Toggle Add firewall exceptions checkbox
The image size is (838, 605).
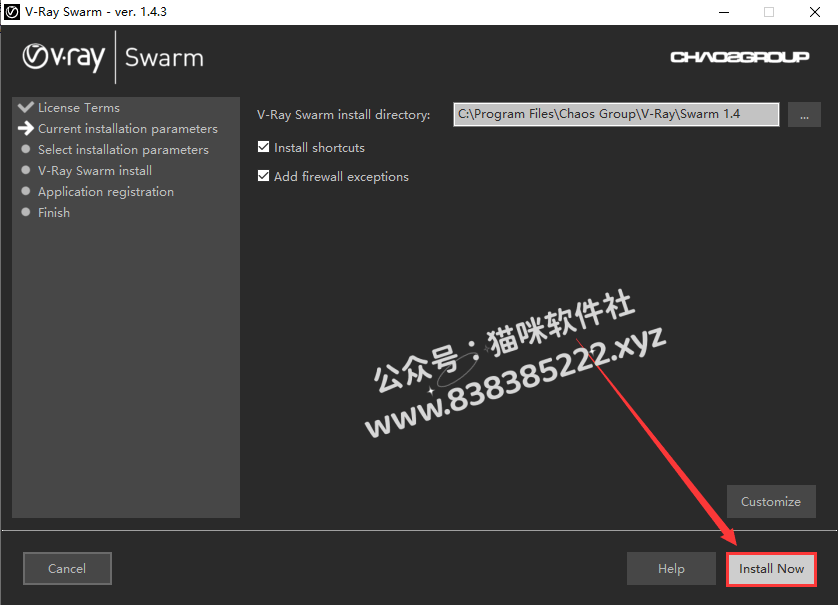pos(263,176)
